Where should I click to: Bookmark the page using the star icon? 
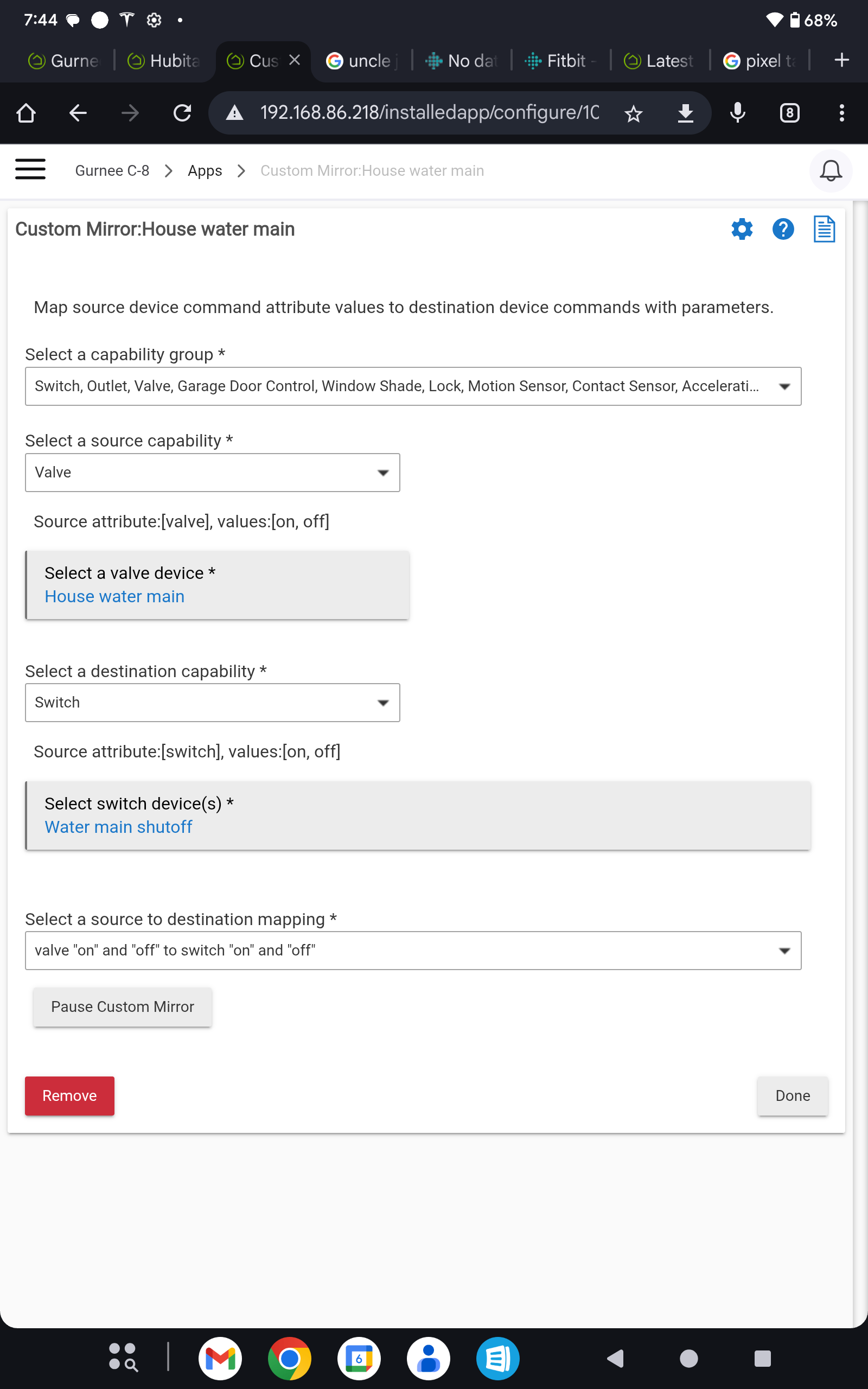point(633,112)
